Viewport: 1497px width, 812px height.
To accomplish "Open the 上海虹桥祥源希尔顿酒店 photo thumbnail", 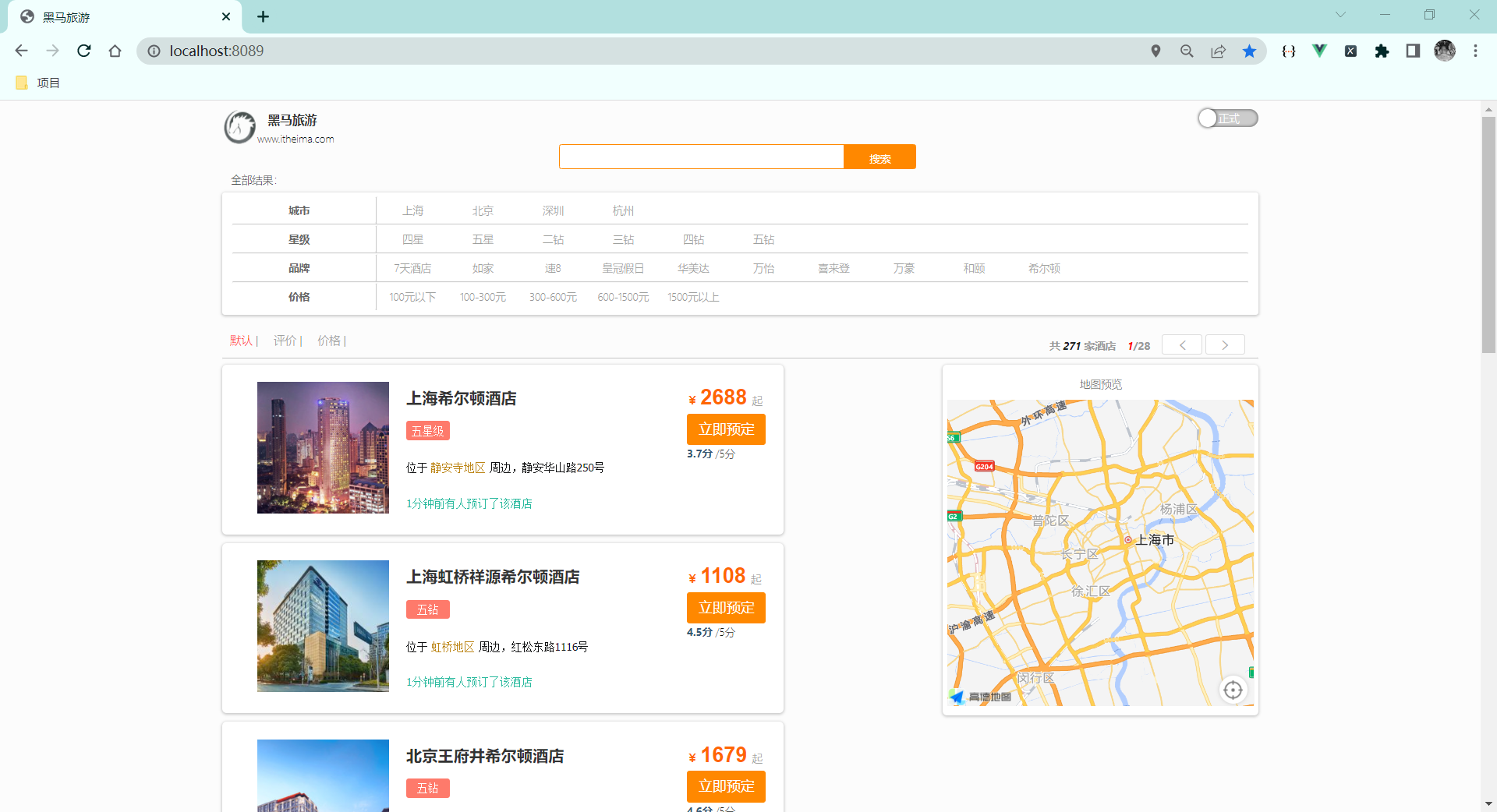I will 323,626.
